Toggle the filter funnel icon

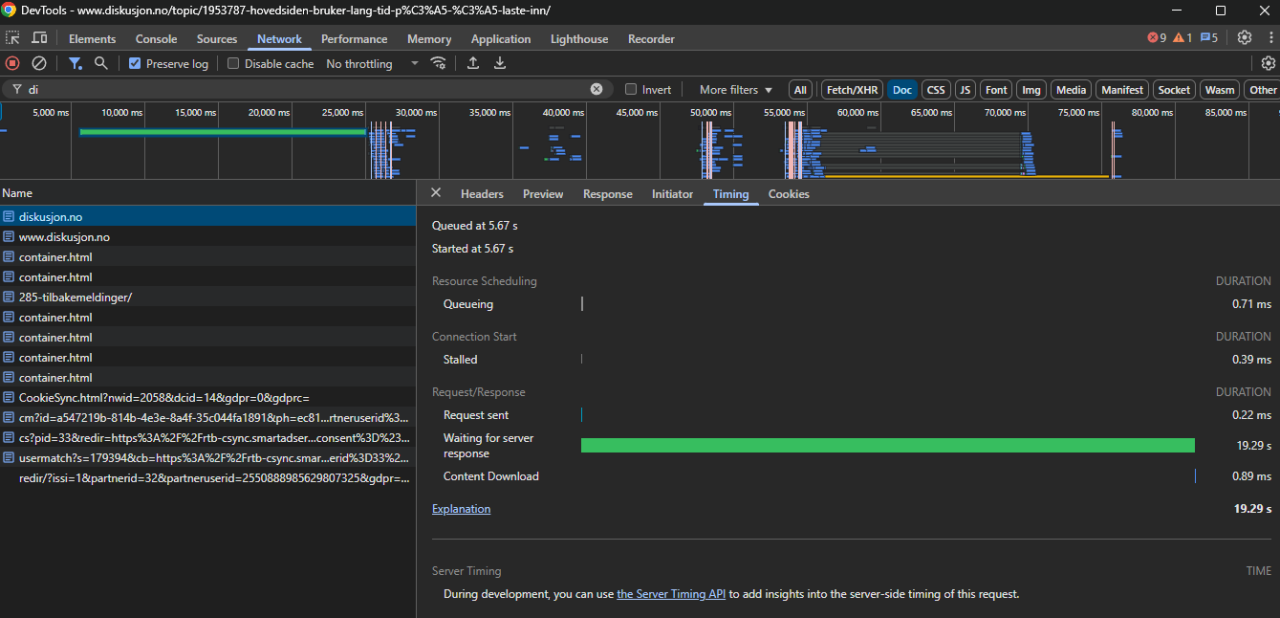[x=75, y=63]
